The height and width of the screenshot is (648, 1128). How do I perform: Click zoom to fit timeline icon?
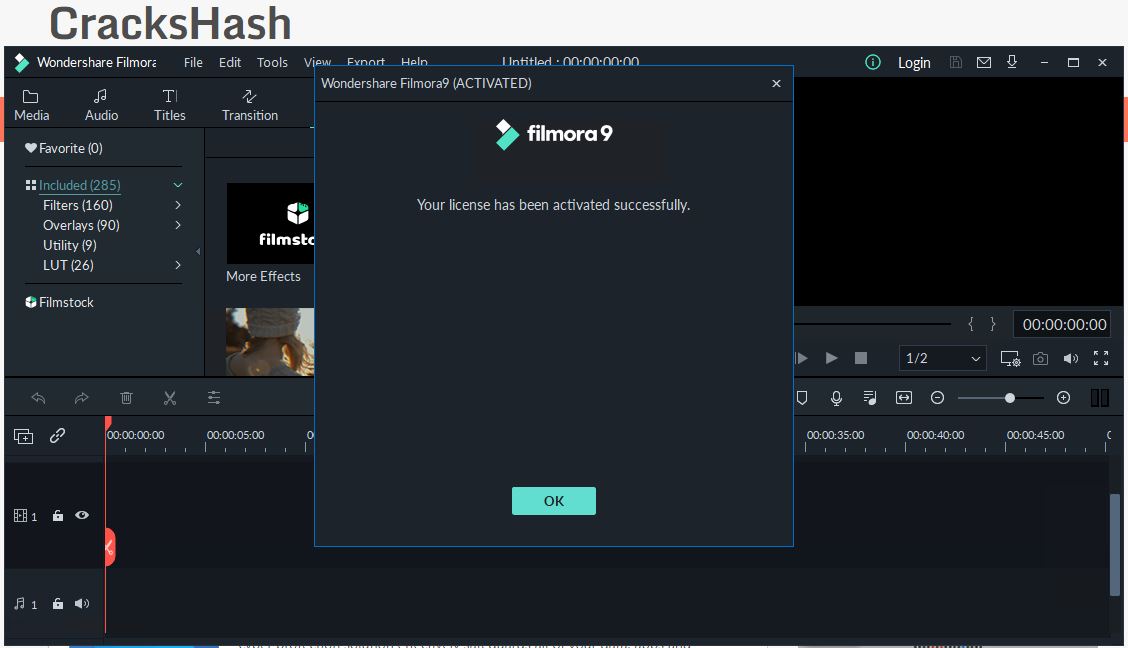(x=904, y=398)
